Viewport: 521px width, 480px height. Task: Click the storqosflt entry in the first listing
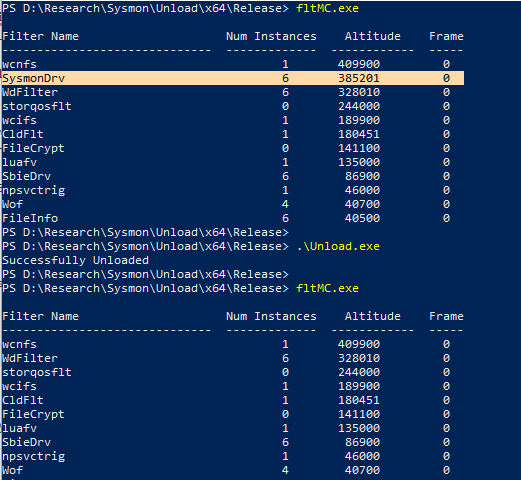click(x=37, y=106)
